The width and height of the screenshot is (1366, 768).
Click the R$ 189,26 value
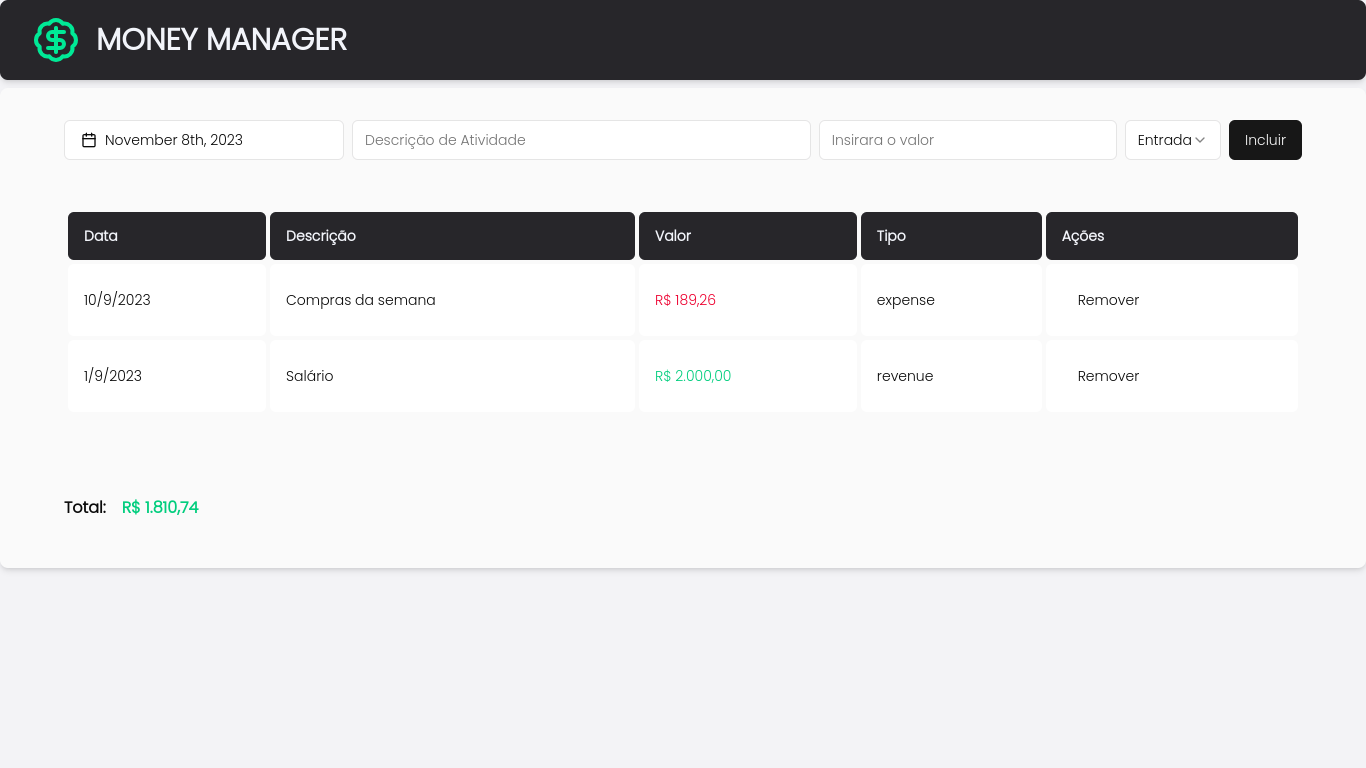tap(685, 300)
